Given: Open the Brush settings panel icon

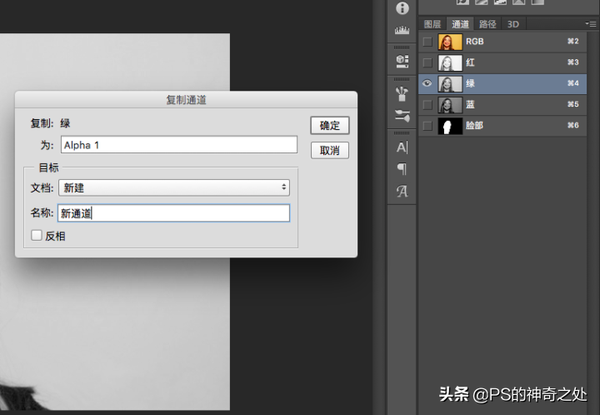Looking at the screenshot, I should pos(402,116).
